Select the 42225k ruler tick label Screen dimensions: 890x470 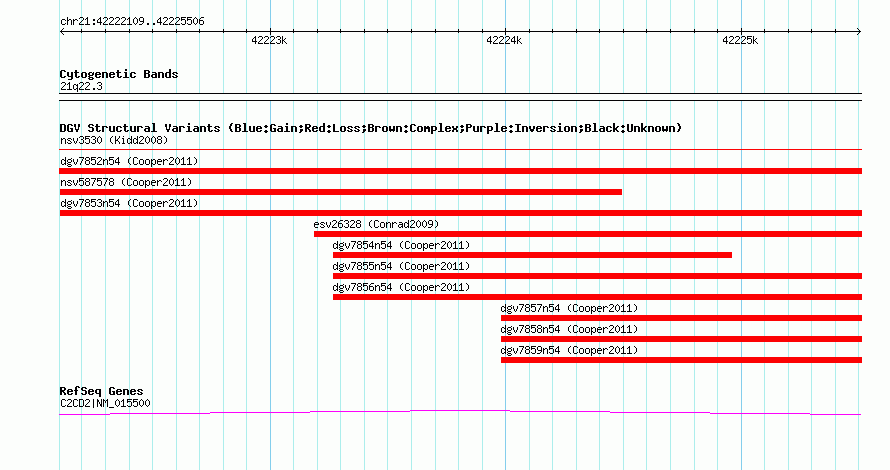740,40
